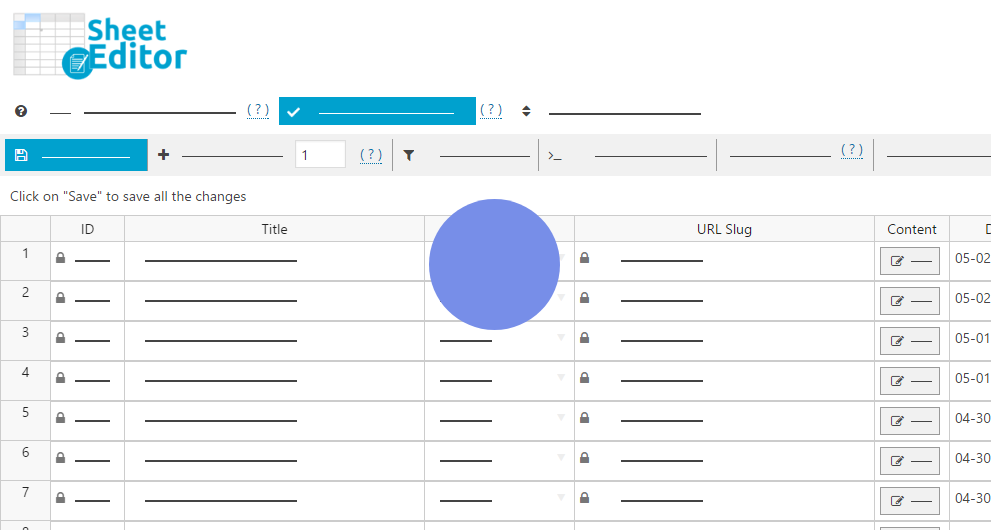Open the content edit button in row 6
The image size is (991, 530).
pos(909,461)
